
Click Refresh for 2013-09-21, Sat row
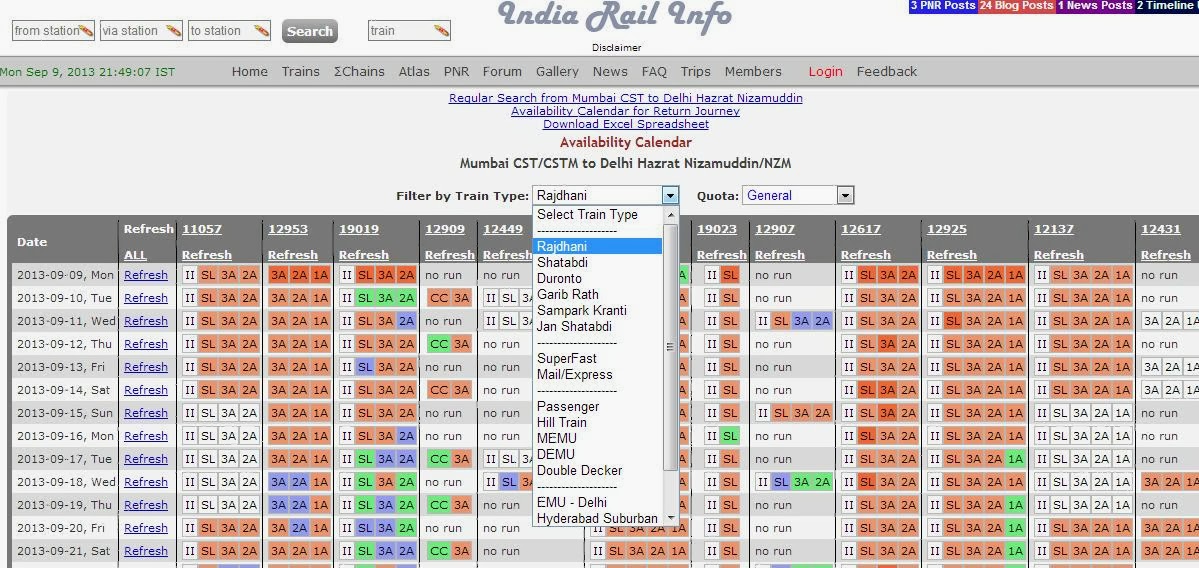[146, 550]
